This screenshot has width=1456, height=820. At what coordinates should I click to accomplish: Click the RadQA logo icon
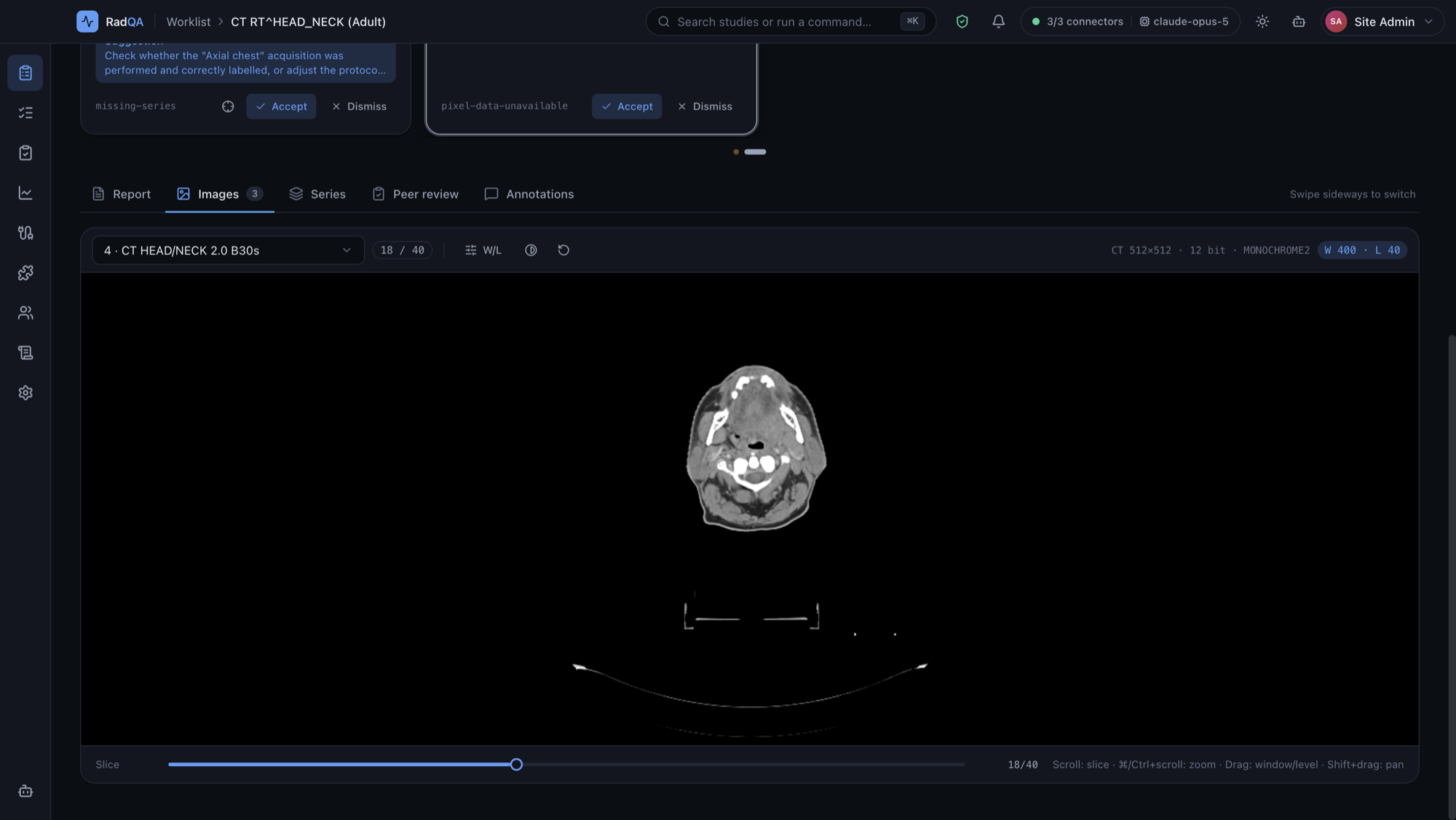coord(87,22)
